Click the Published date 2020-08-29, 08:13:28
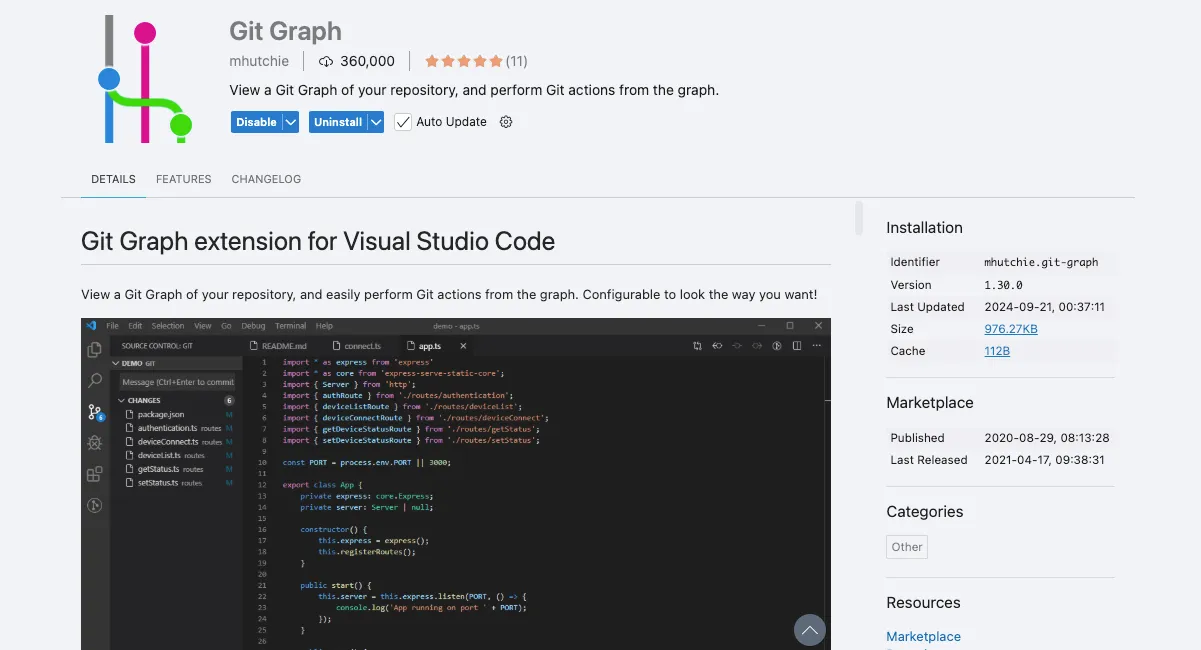The width and height of the screenshot is (1201, 650). click(x=1046, y=438)
